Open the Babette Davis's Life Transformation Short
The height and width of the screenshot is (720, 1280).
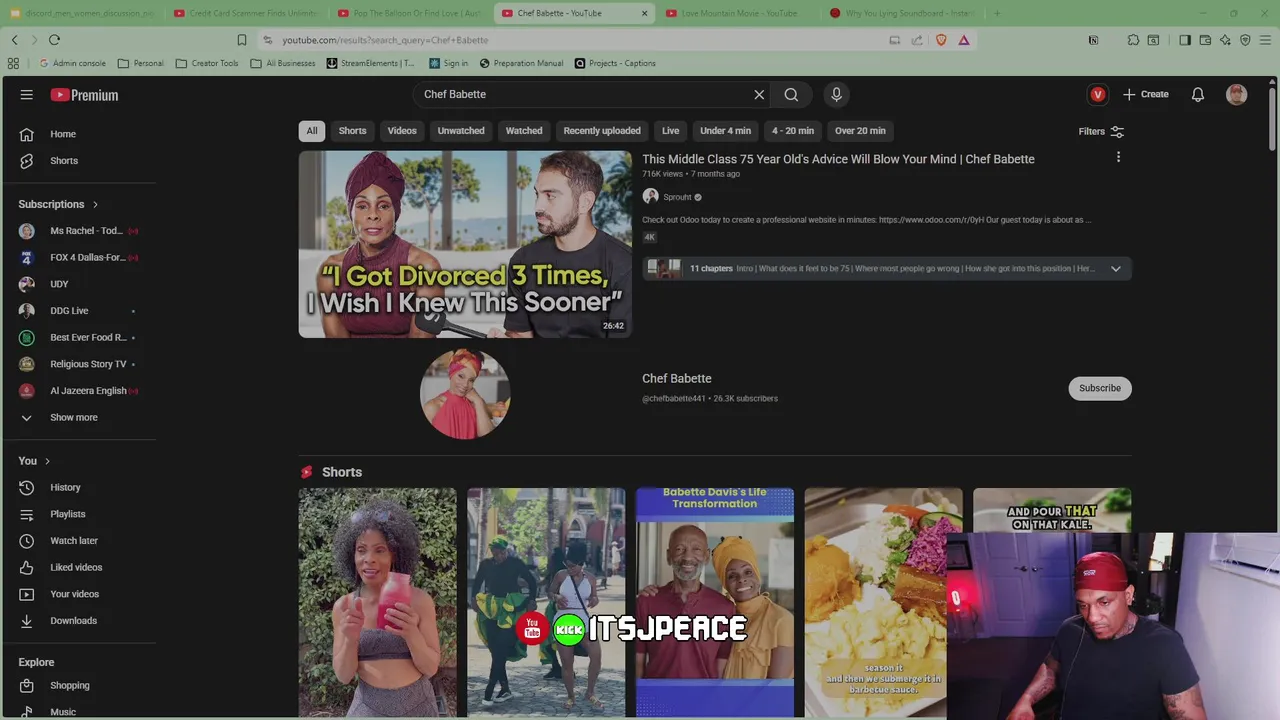[715, 603]
